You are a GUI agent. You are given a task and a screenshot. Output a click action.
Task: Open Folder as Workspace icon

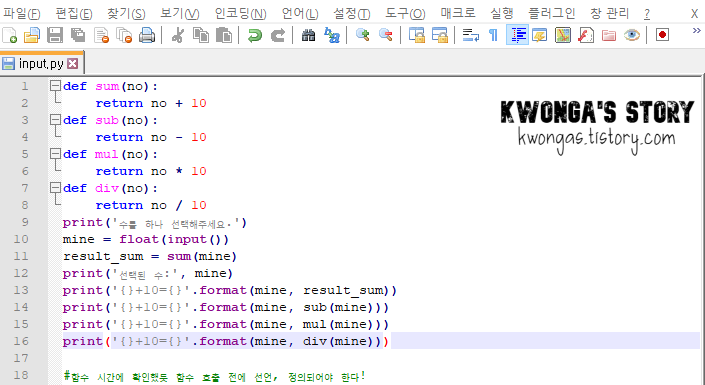(x=609, y=35)
